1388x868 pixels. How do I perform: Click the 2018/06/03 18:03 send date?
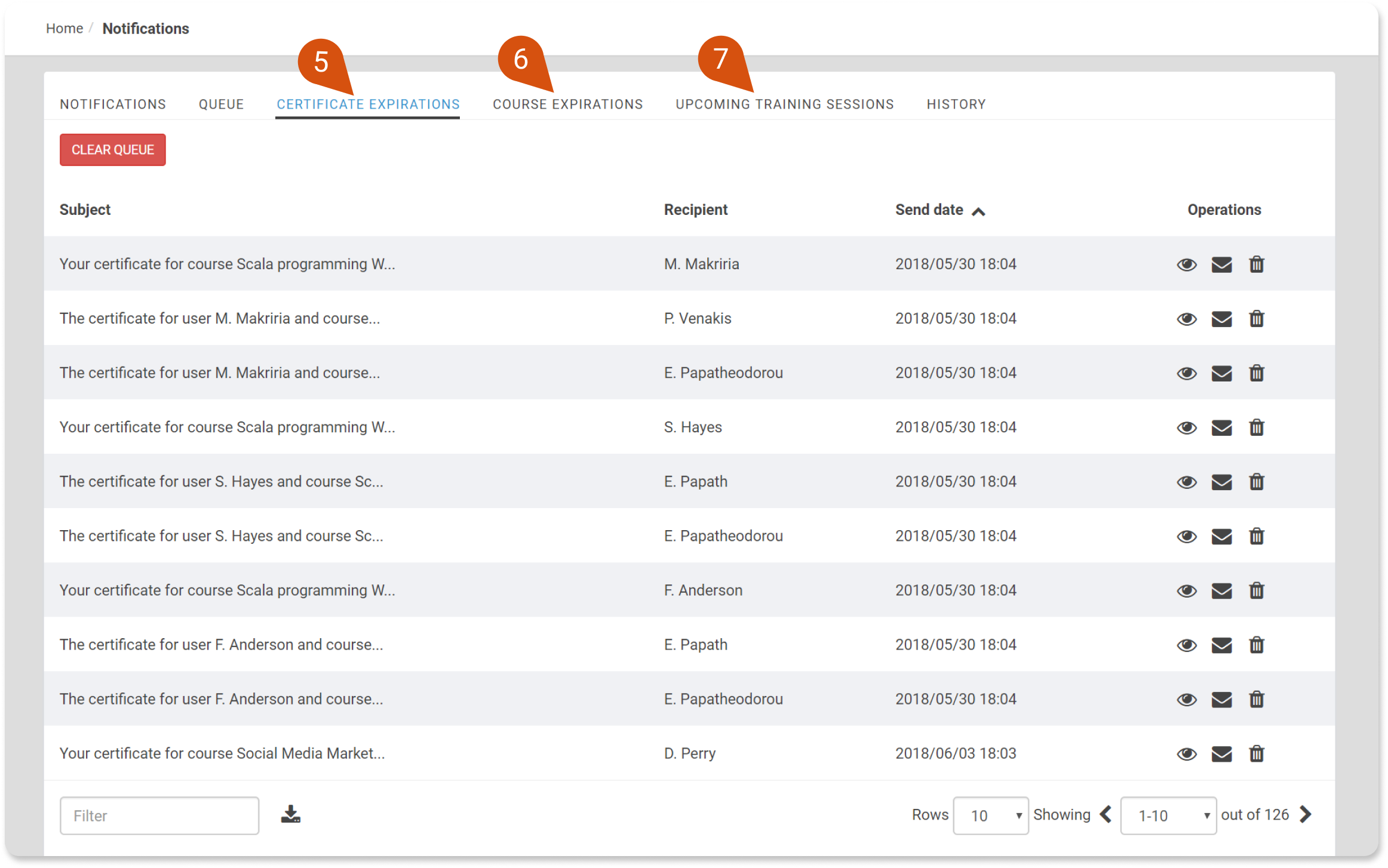tap(956, 753)
